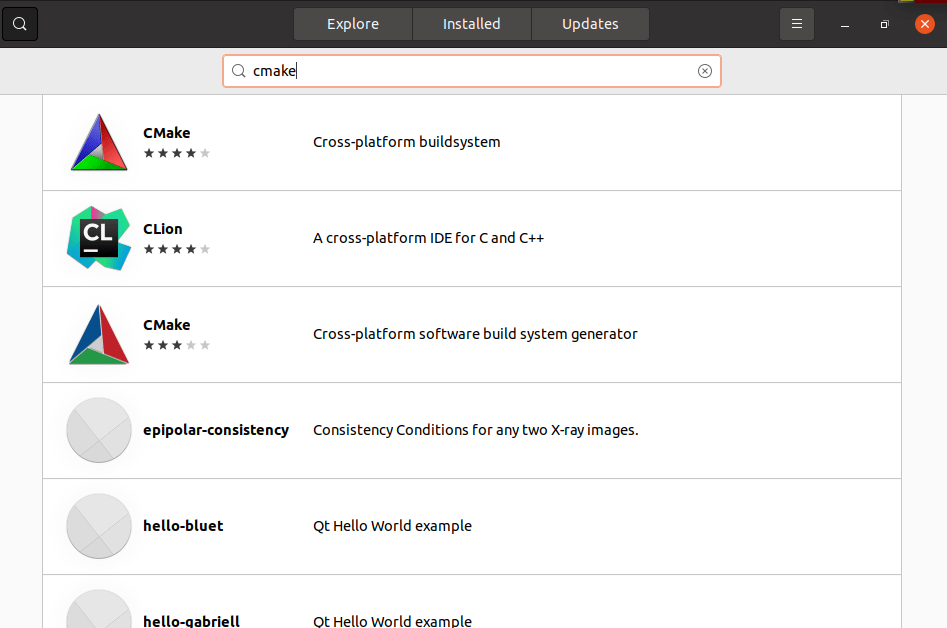Clear the cmake search text
Image resolution: width=947 pixels, height=628 pixels.
[704, 71]
